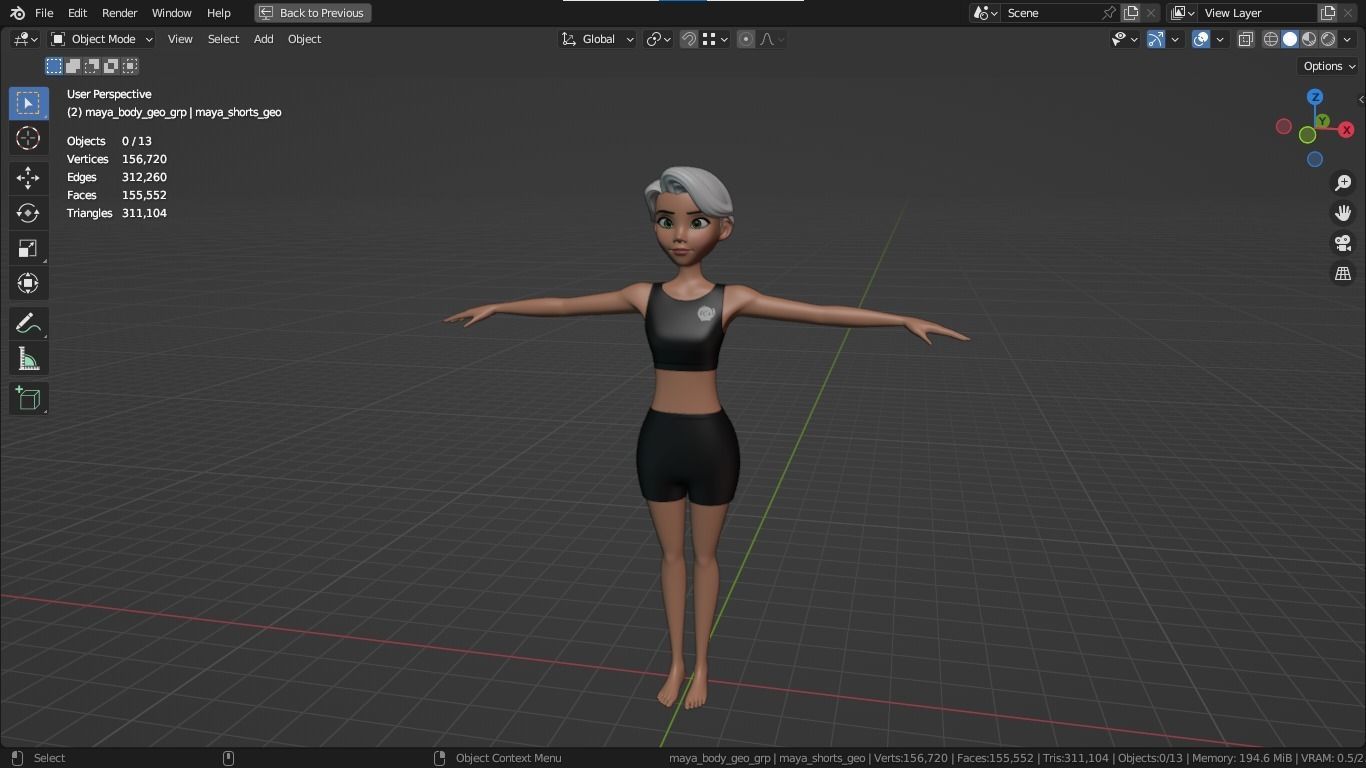This screenshot has height=768, width=1366.
Task: Open the Help menu
Action: tap(218, 13)
